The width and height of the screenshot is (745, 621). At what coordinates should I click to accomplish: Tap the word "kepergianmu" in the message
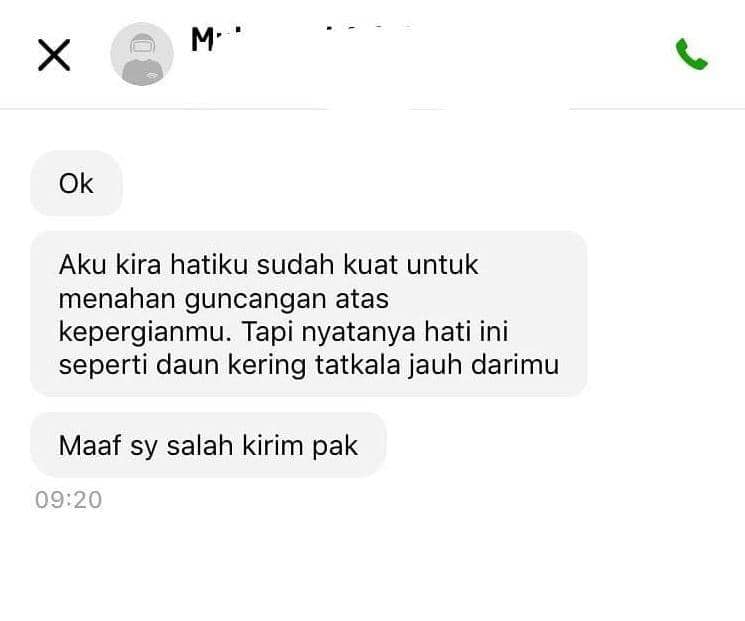pos(144,332)
